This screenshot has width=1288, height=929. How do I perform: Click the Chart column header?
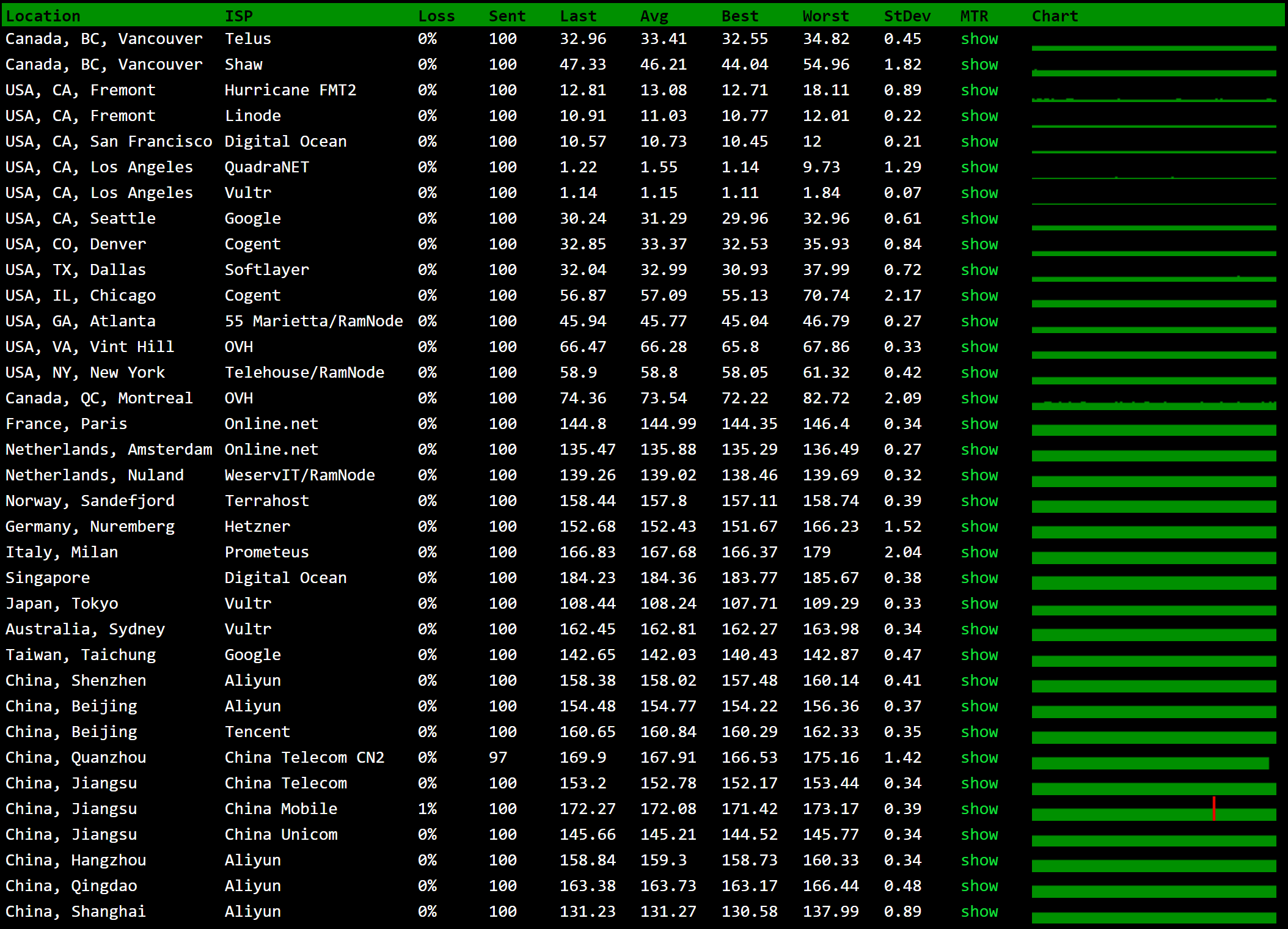point(1055,17)
